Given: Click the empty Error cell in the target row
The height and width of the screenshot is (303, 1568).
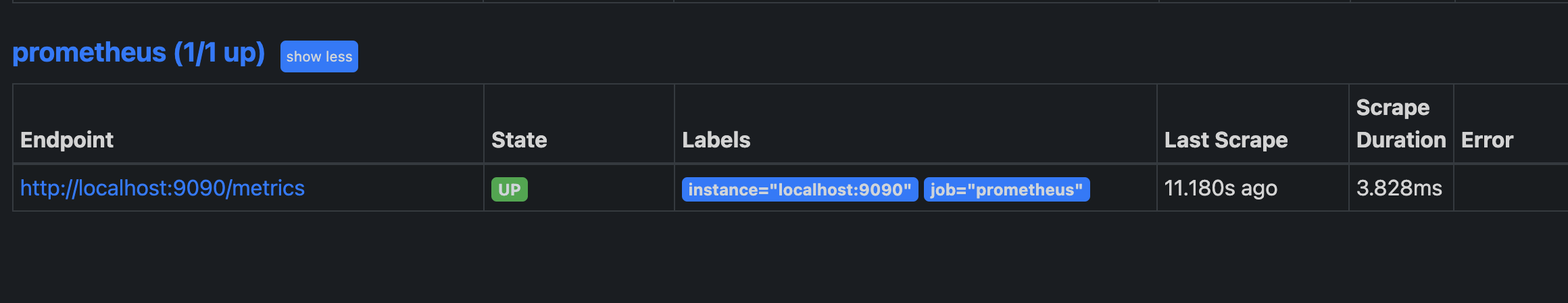Looking at the screenshot, I should point(1511,188).
